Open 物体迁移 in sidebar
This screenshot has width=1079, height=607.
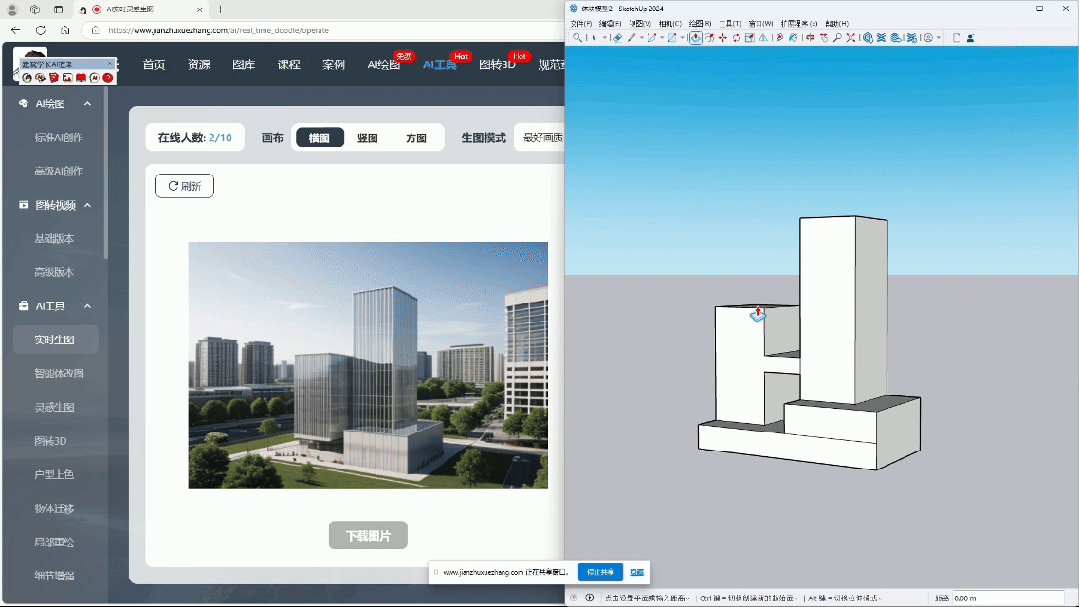click(54, 508)
